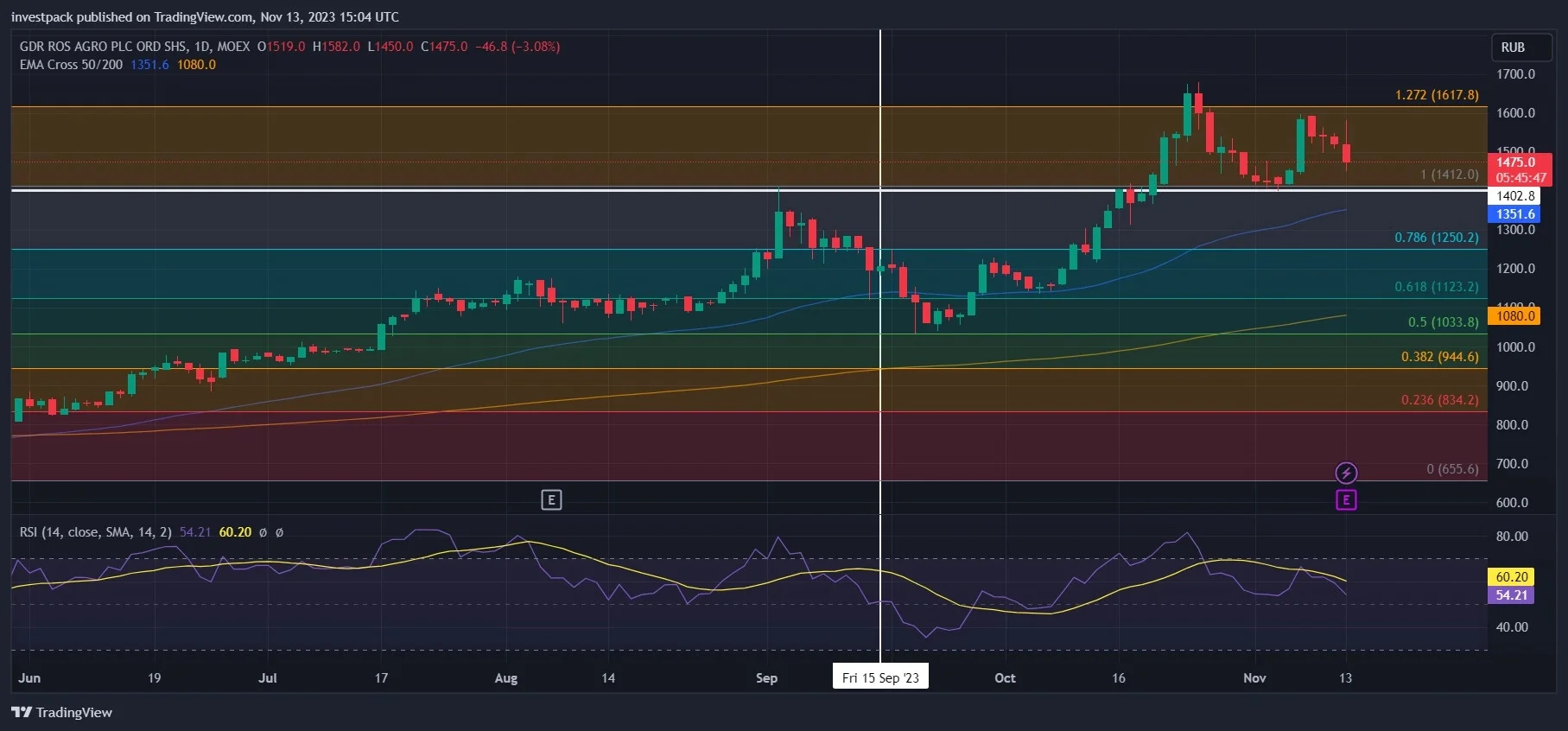
Task: Click the purple 54.21 RSI value tag
Action: [x=1511, y=595]
